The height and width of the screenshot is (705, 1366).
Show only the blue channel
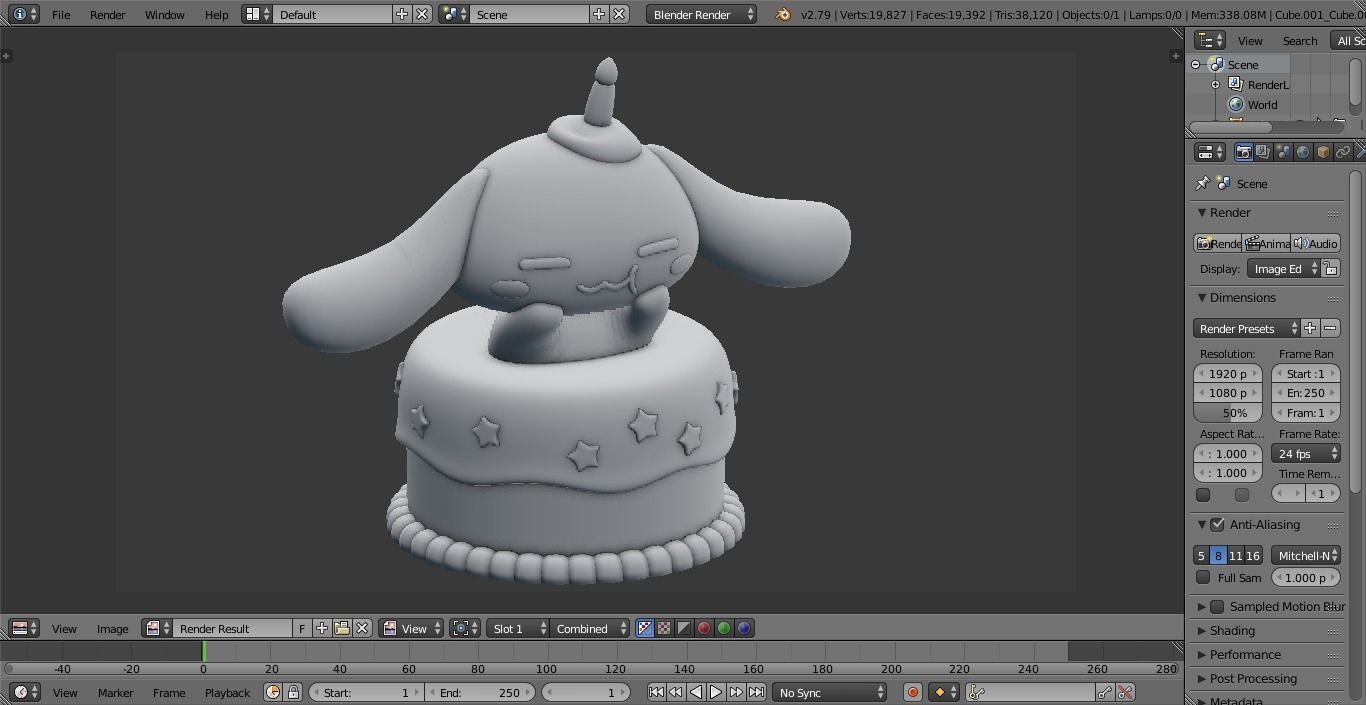click(x=744, y=629)
